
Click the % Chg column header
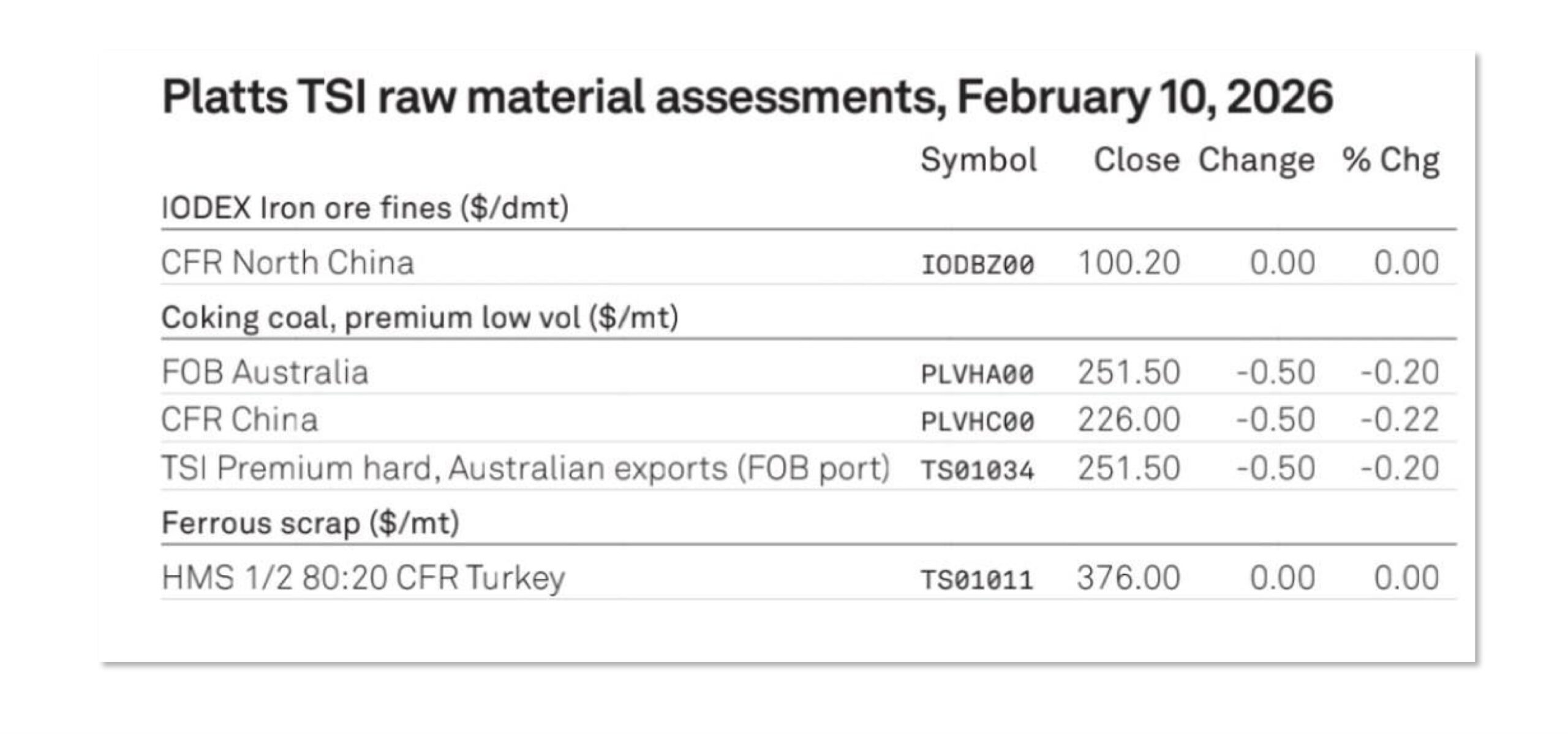pos(1390,160)
